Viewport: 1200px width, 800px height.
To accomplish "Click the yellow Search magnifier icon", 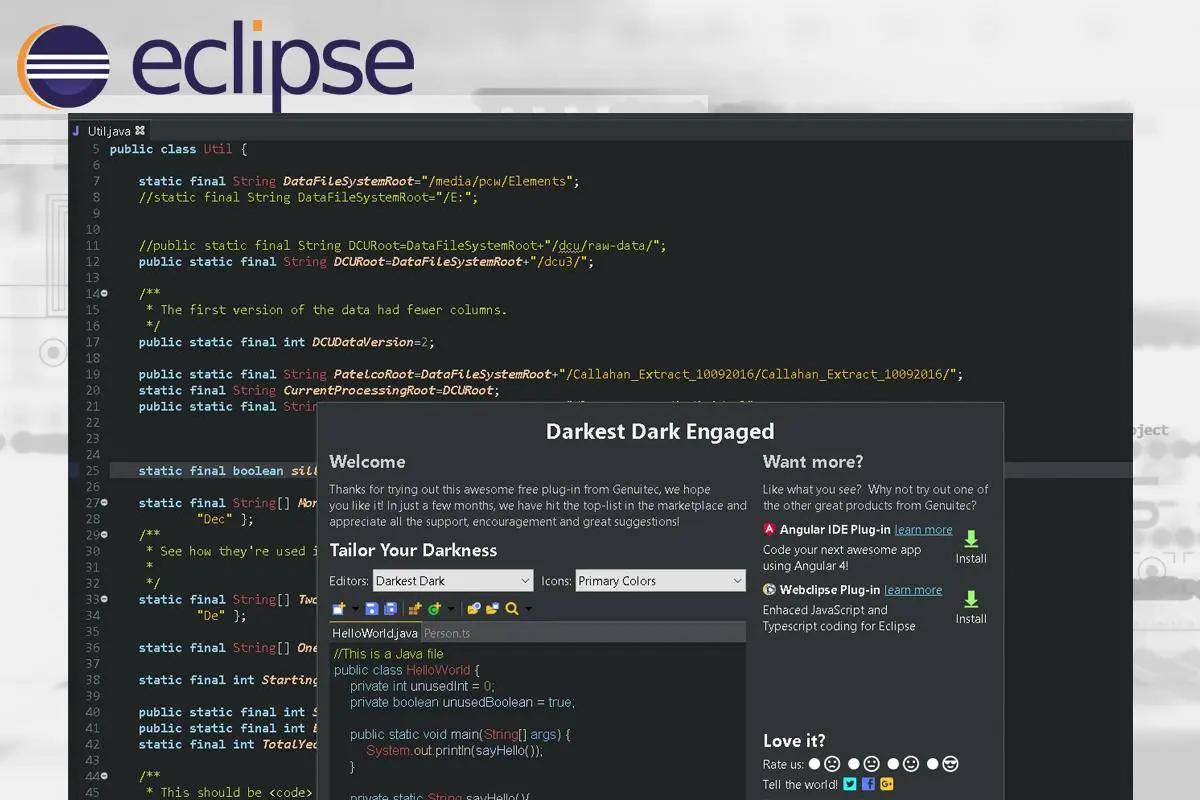I will [512, 608].
